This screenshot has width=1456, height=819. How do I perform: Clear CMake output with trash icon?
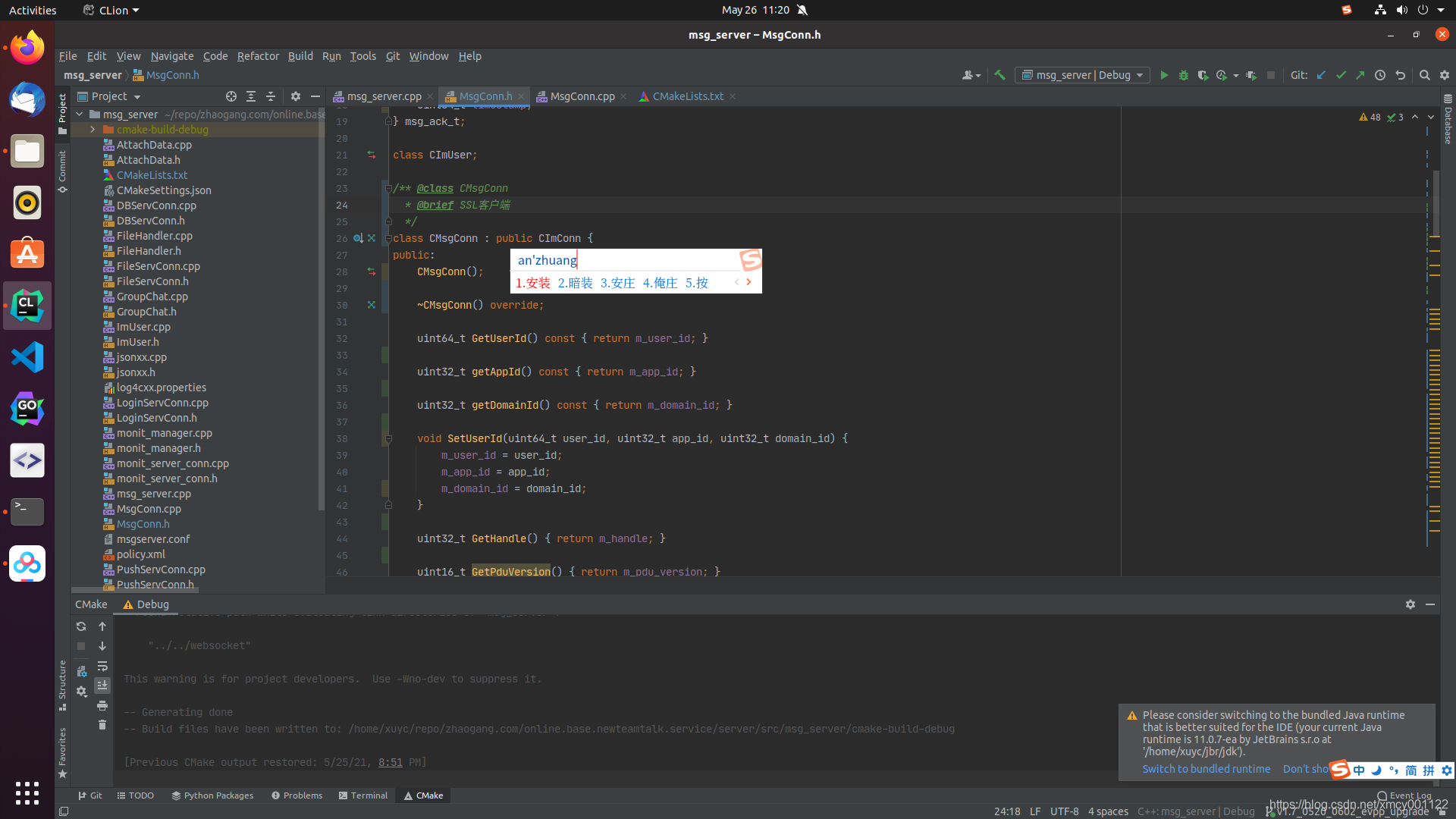pyautogui.click(x=102, y=725)
